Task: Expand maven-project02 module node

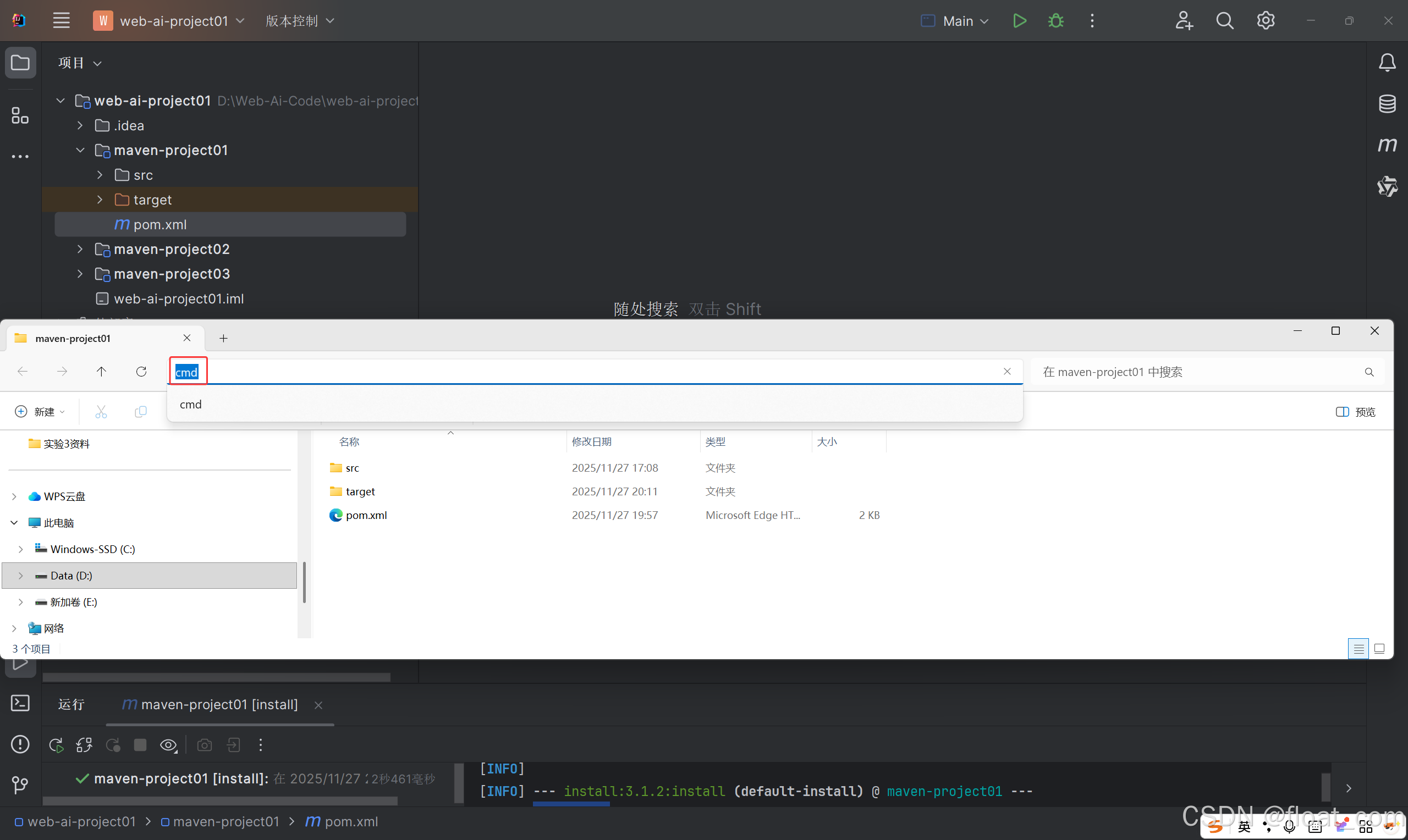Action: (80, 249)
